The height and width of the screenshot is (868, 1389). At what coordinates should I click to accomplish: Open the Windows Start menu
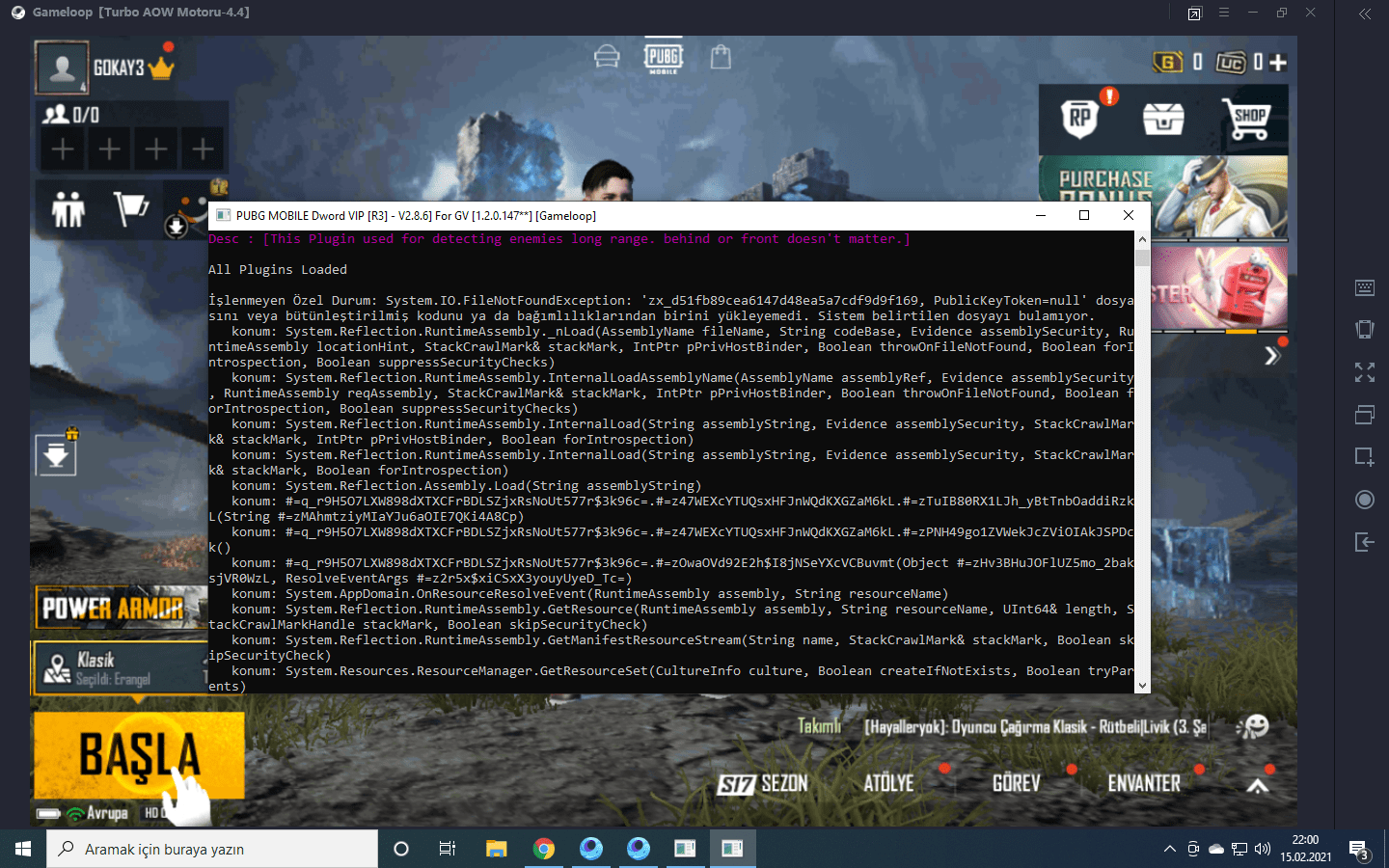[23, 849]
